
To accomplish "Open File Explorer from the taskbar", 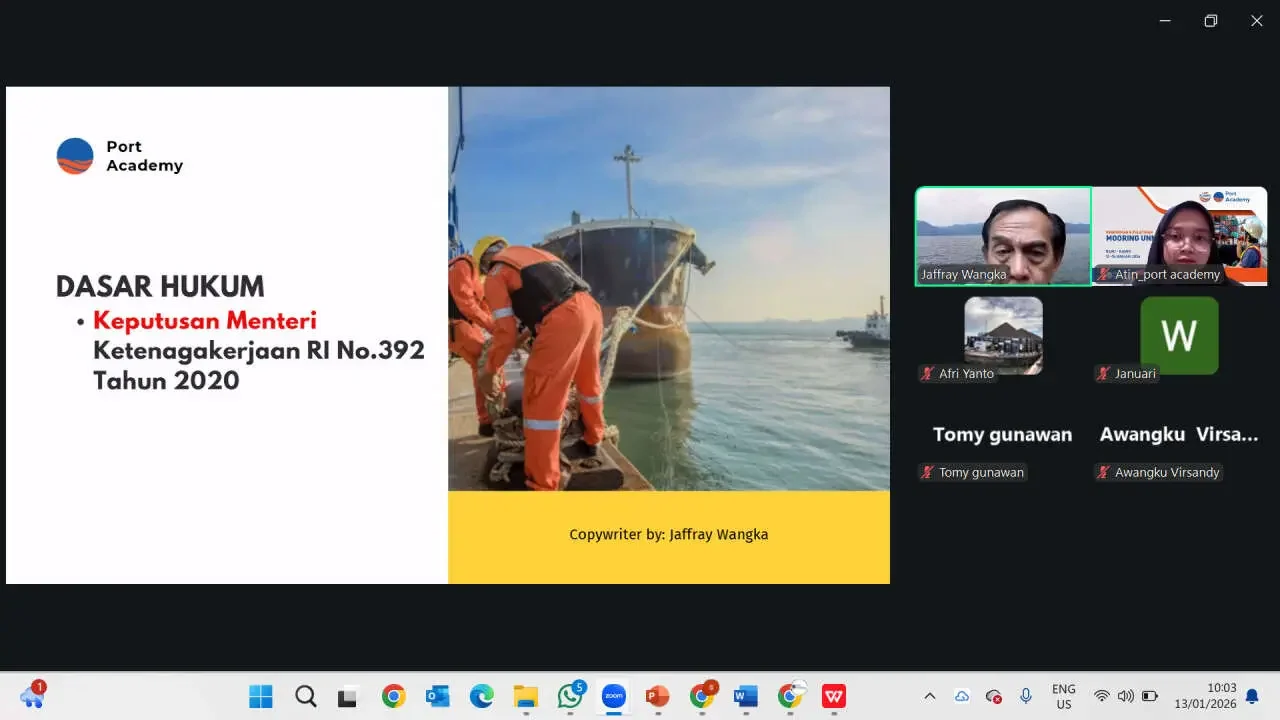I will click(x=526, y=696).
